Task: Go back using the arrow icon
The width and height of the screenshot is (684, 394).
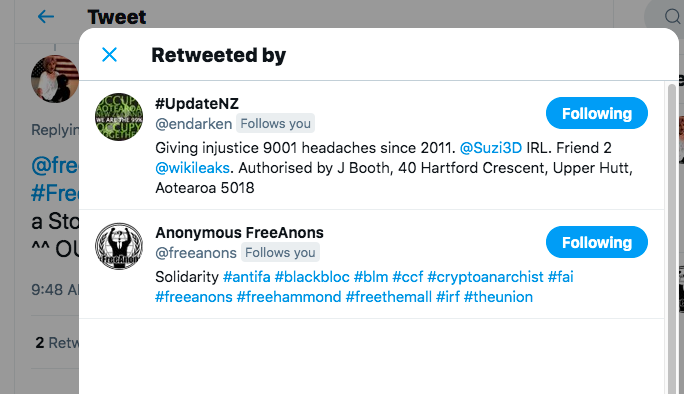Action: 46,17
